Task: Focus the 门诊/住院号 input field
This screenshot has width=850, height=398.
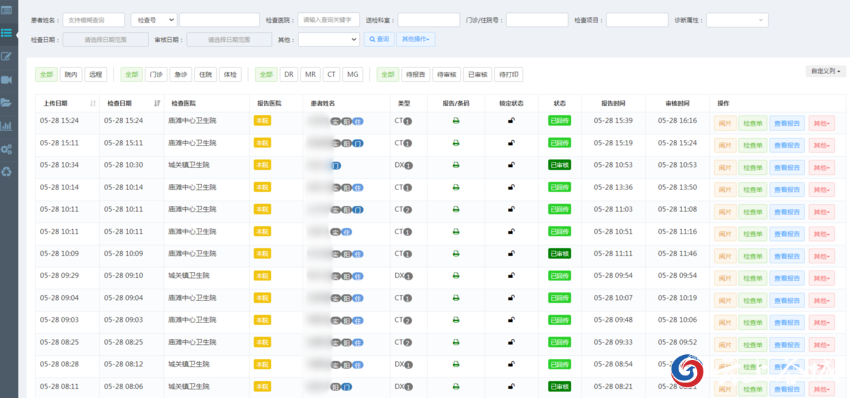Action: [x=537, y=20]
